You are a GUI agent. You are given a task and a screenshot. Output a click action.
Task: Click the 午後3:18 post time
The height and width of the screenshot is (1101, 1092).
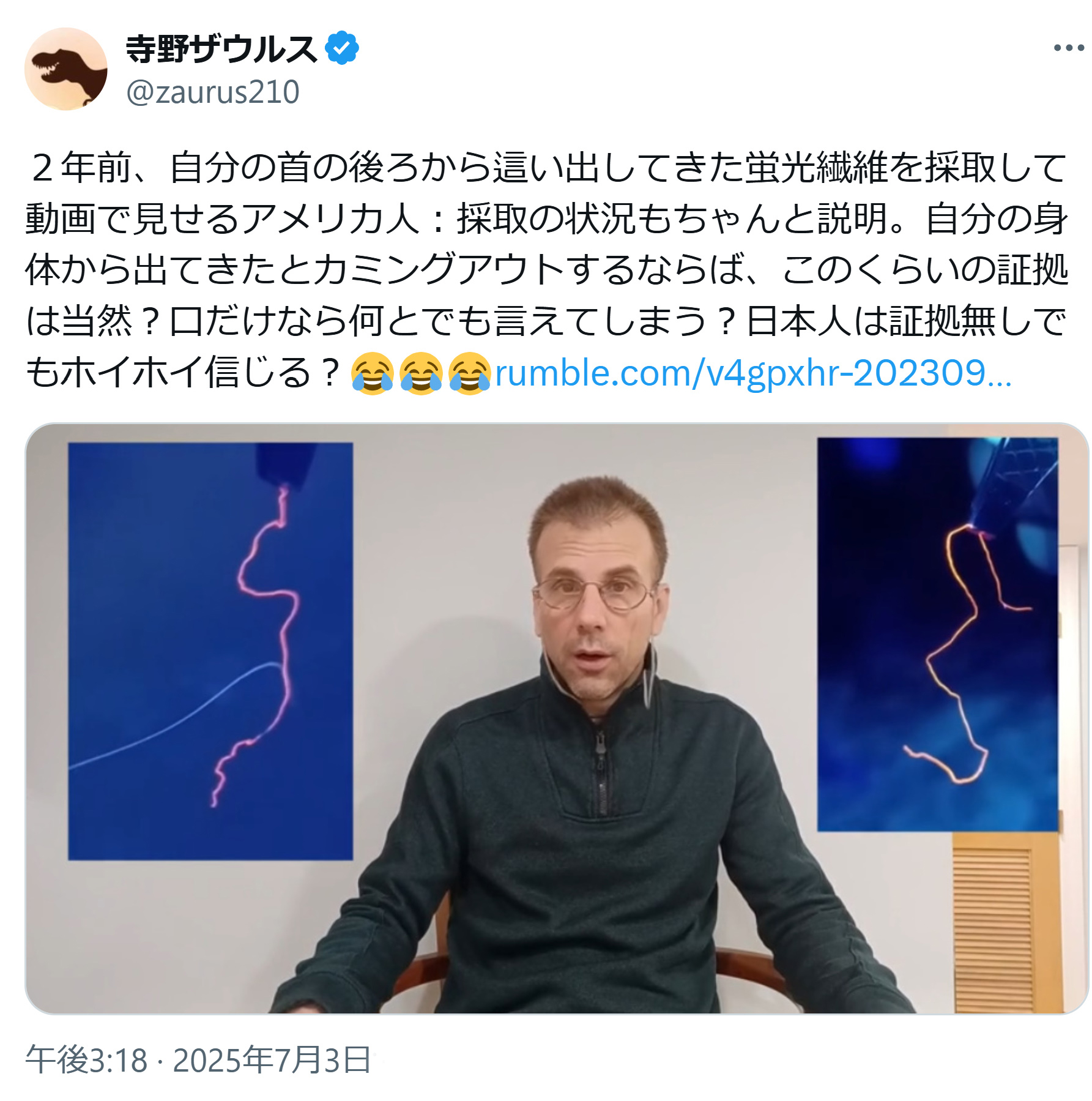86,1060
